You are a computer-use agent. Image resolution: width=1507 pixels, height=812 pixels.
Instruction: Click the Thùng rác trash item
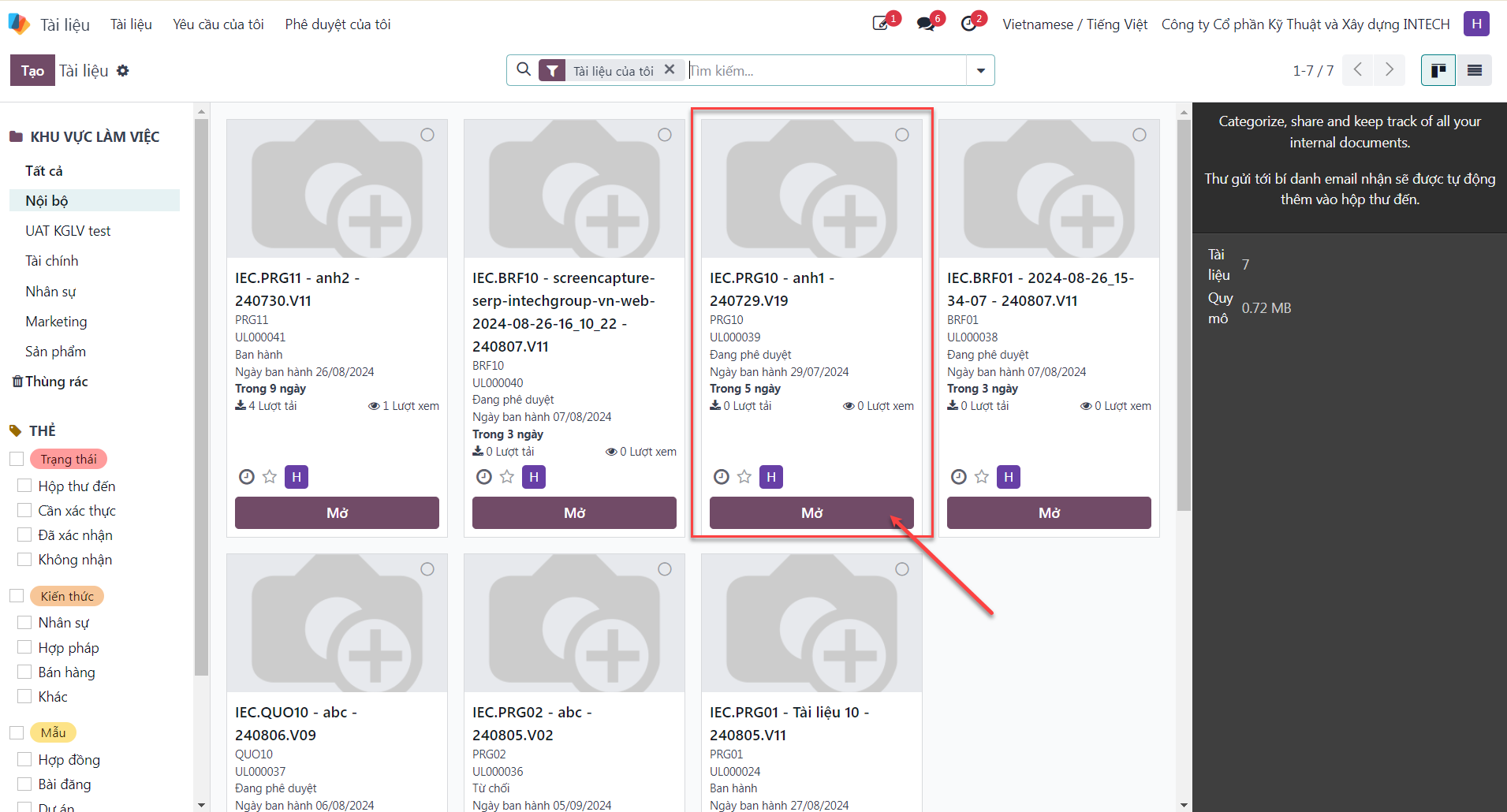pyautogui.click(x=50, y=382)
